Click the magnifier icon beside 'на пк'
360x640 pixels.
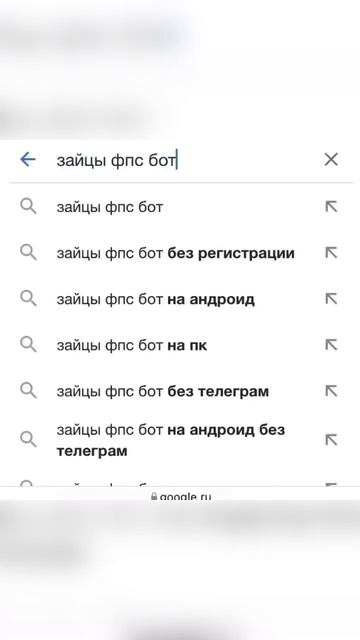(x=28, y=345)
